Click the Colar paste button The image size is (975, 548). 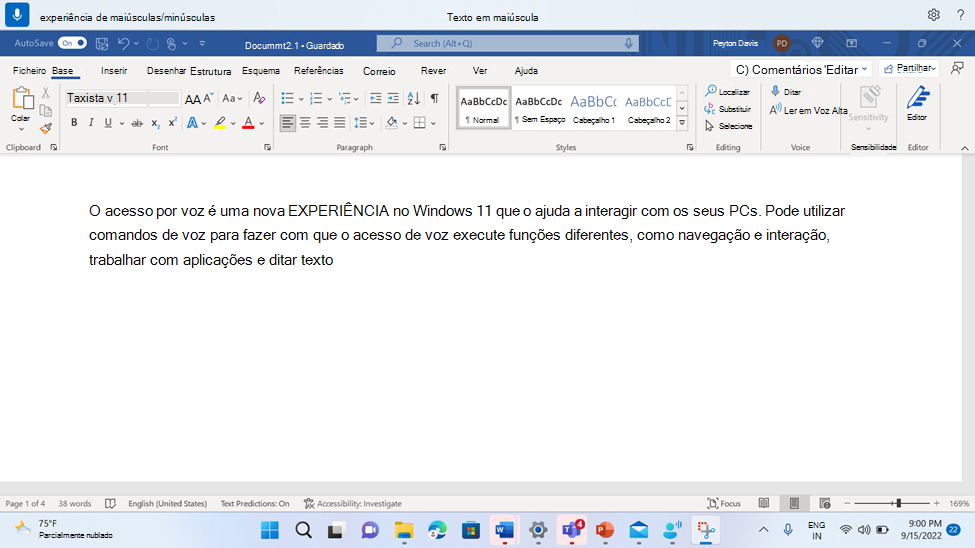pyautogui.click(x=21, y=108)
